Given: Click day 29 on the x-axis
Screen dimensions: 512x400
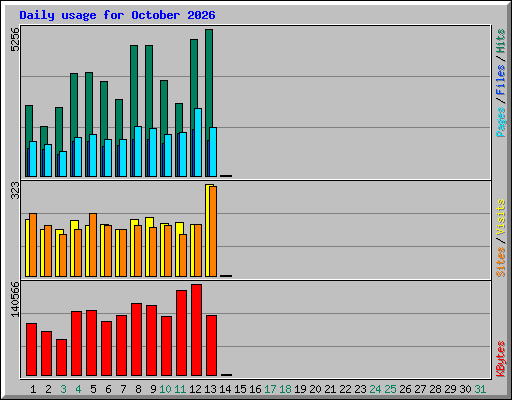Looking at the screenshot, I should 450,389.
